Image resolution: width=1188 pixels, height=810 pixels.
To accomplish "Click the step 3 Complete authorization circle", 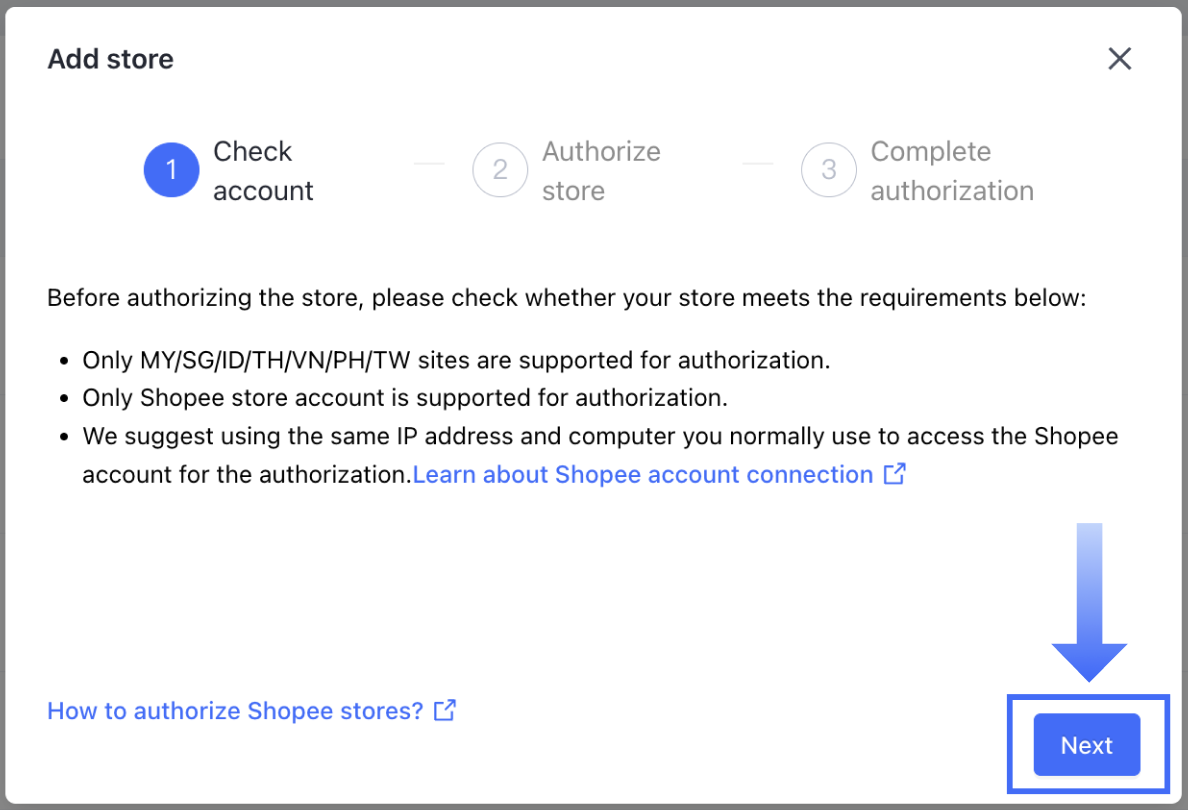I will pos(829,170).
